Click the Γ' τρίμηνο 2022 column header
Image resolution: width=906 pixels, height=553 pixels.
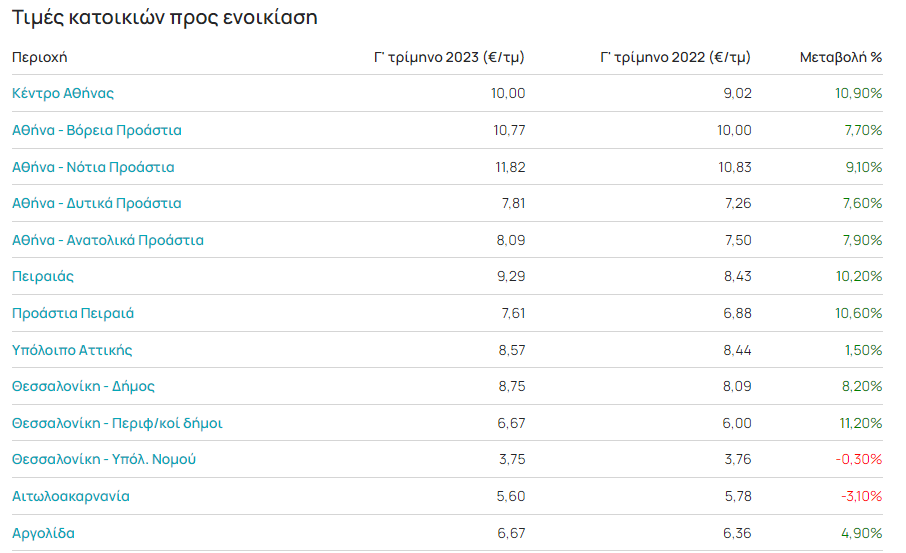675,57
